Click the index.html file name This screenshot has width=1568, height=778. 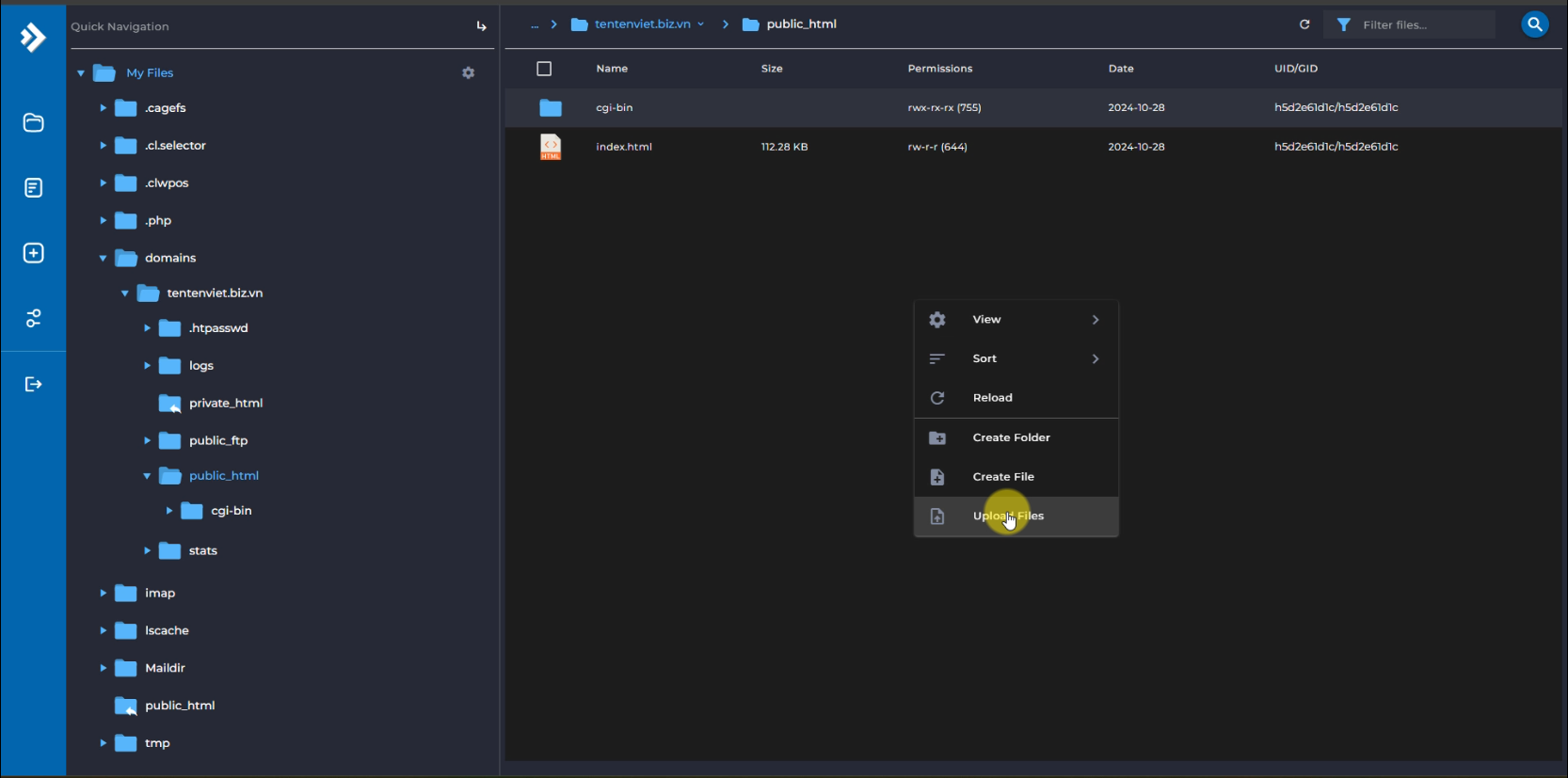pos(624,147)
